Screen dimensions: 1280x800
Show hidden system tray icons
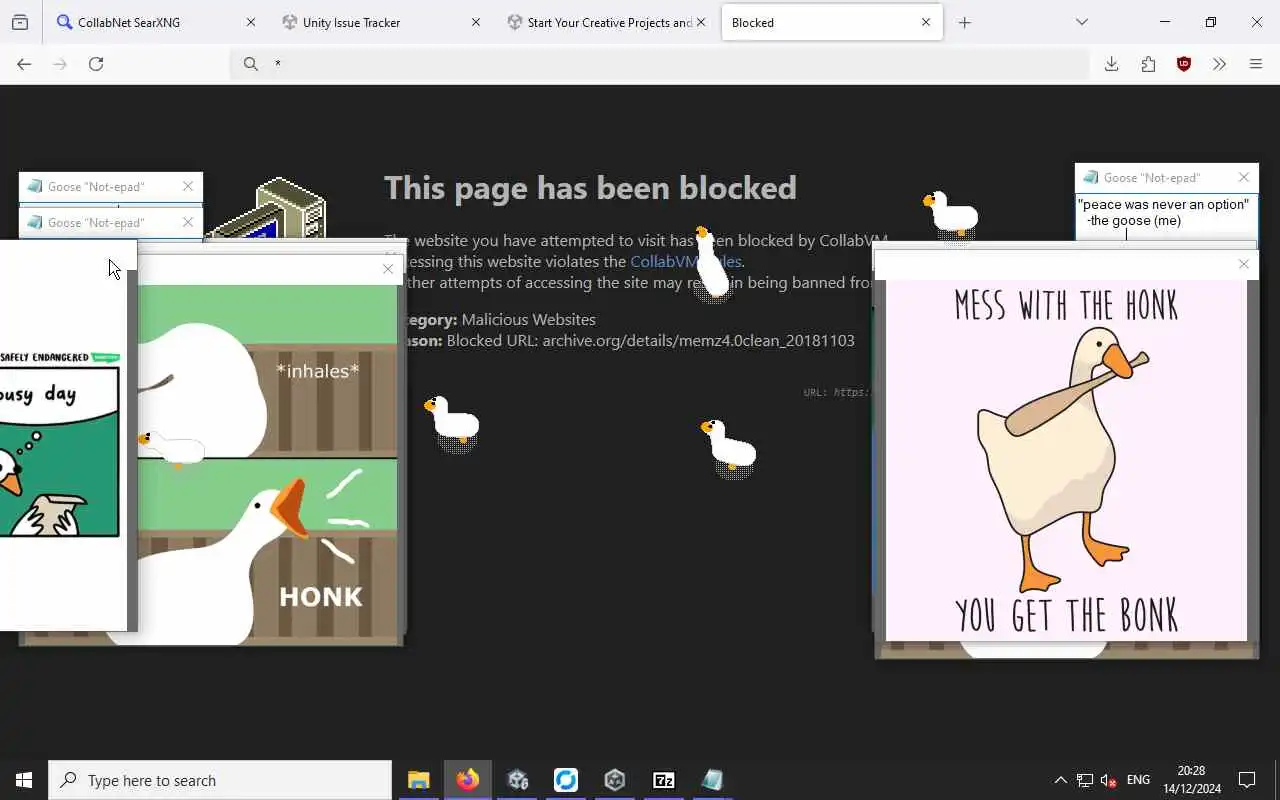[1060, 780]
